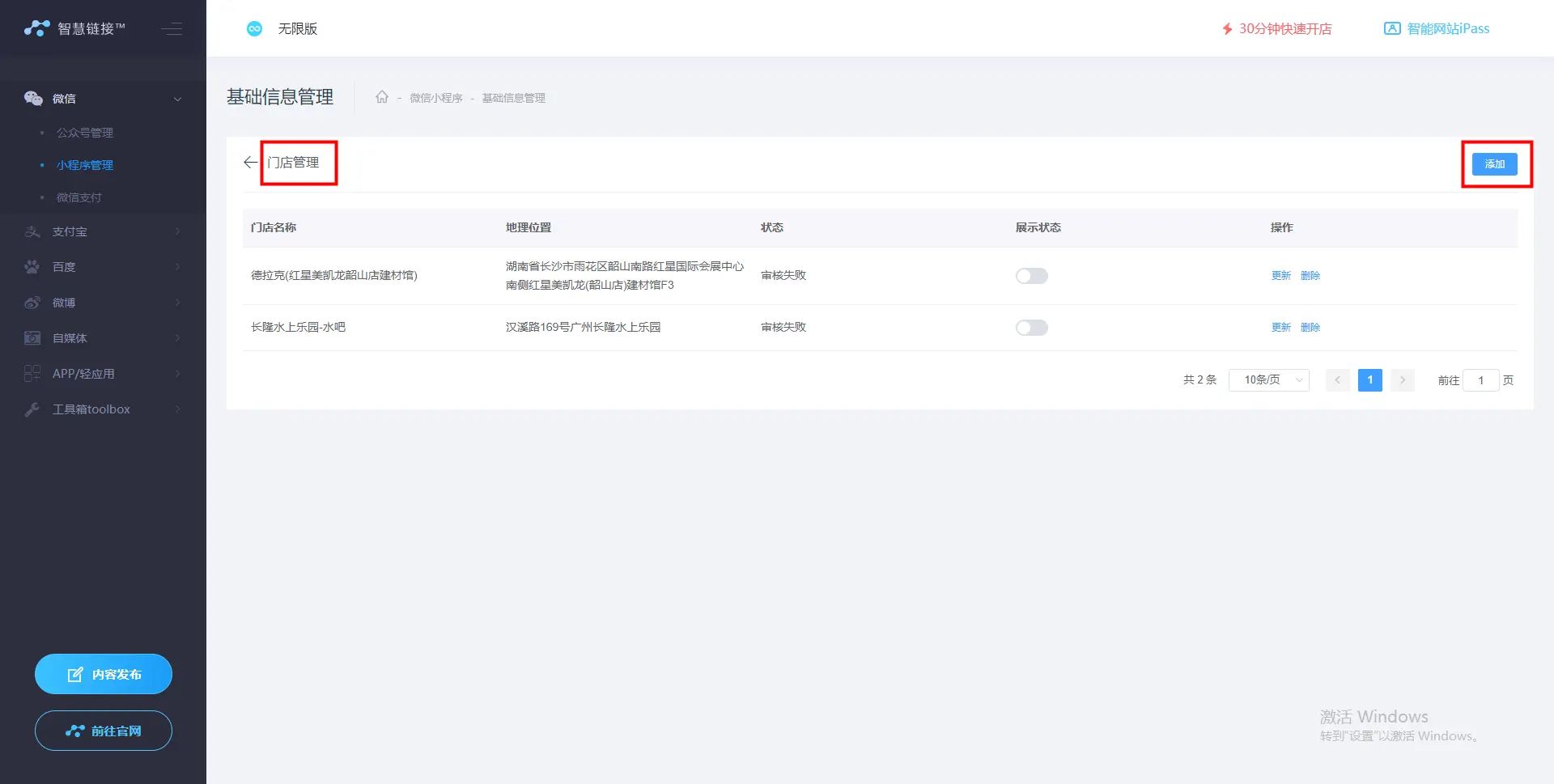Click the 百度 paw icon
Viewport: 1554px width, 784px height.
pos(32,267)
